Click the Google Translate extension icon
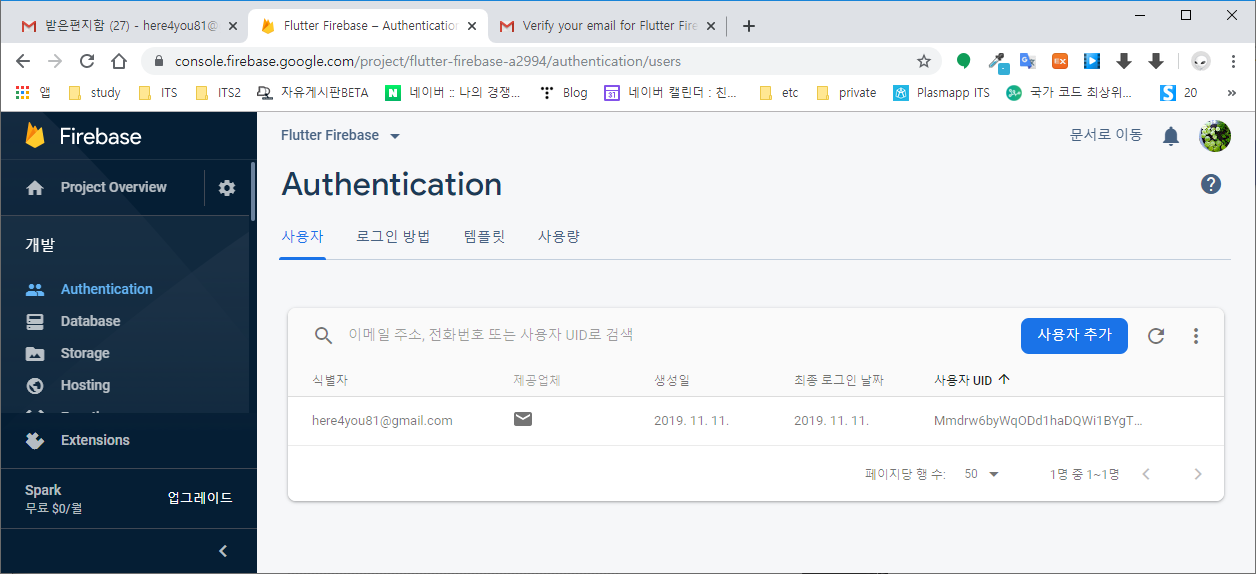This screenshot has width=1256, height=574. coord(1027,61)
